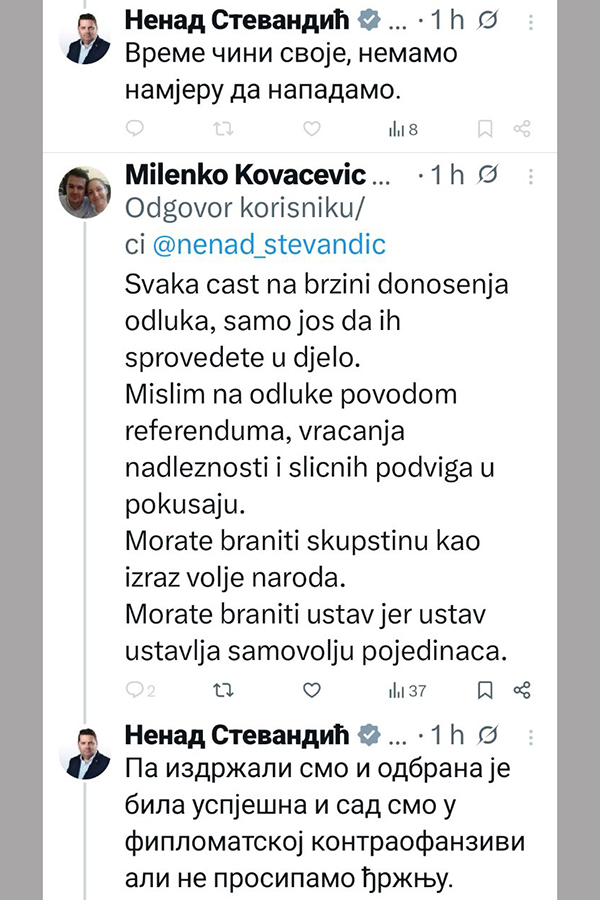Screen dimensions: 600x900
Task: Open Milenko Kovacevic's profile picture
Action: (x=84, y=191)
